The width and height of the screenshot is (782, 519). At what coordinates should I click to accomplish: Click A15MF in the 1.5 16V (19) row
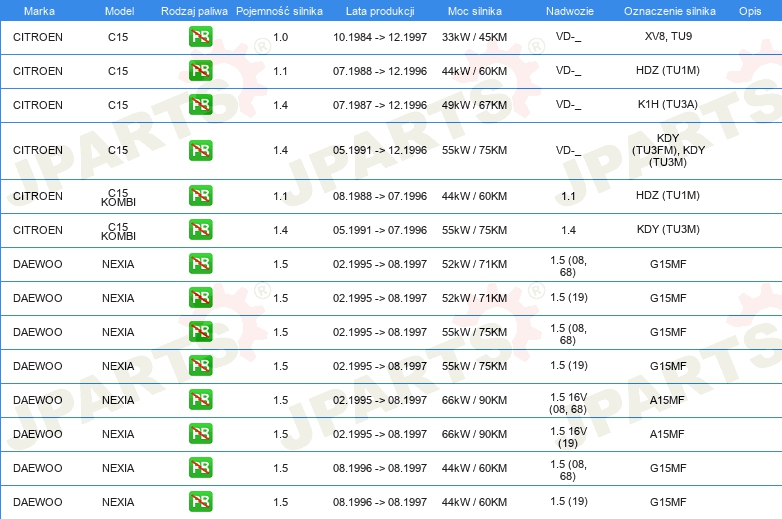pyautogui.click(x=667, y=434)
